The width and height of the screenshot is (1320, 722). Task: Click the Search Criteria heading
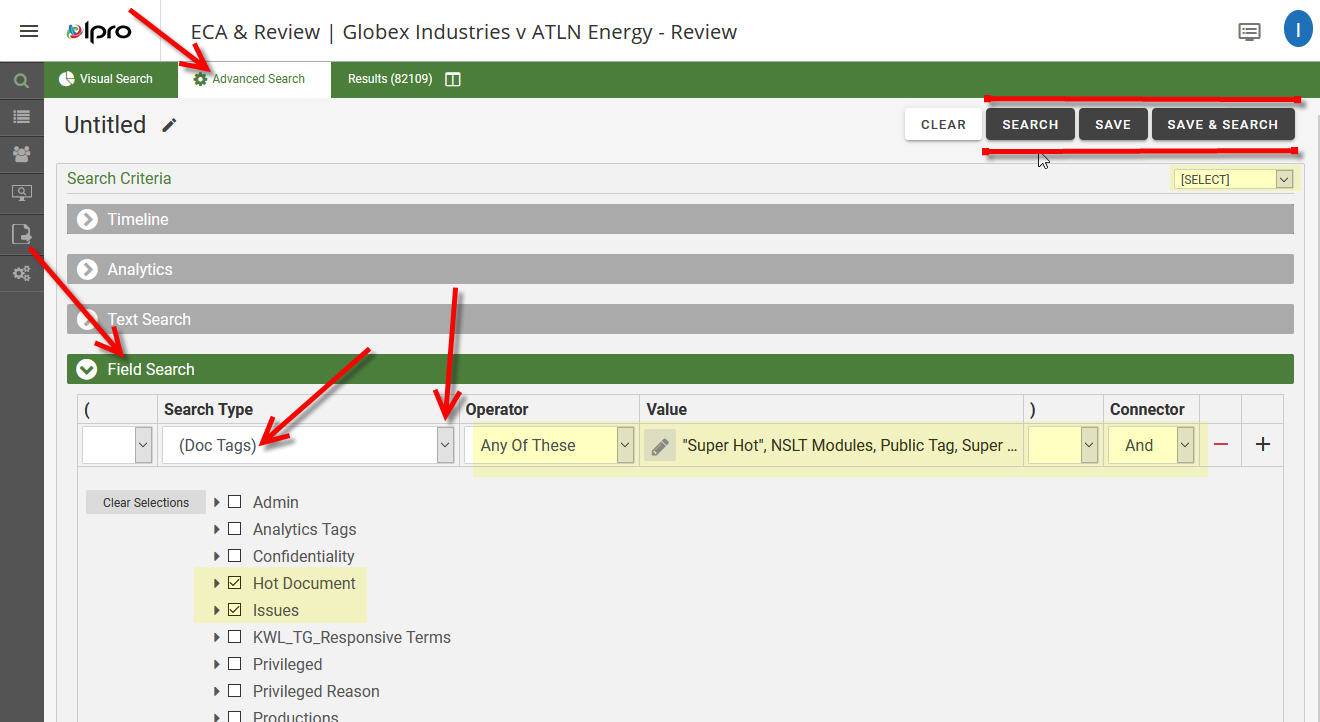119,178
